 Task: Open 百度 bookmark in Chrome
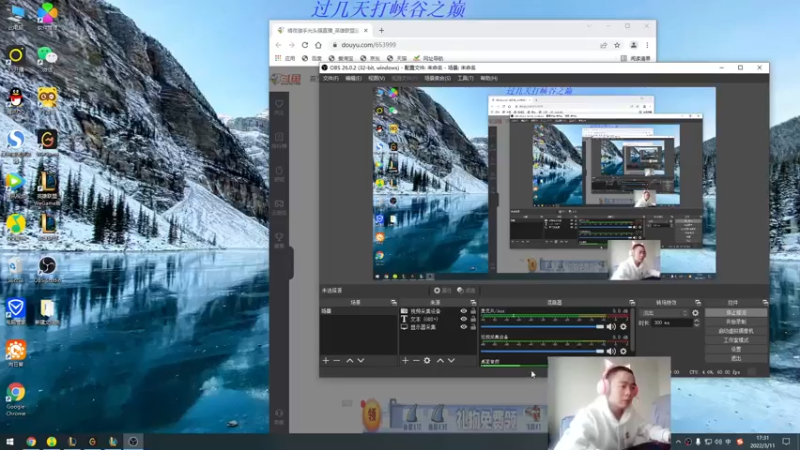[x=312, y=58]
